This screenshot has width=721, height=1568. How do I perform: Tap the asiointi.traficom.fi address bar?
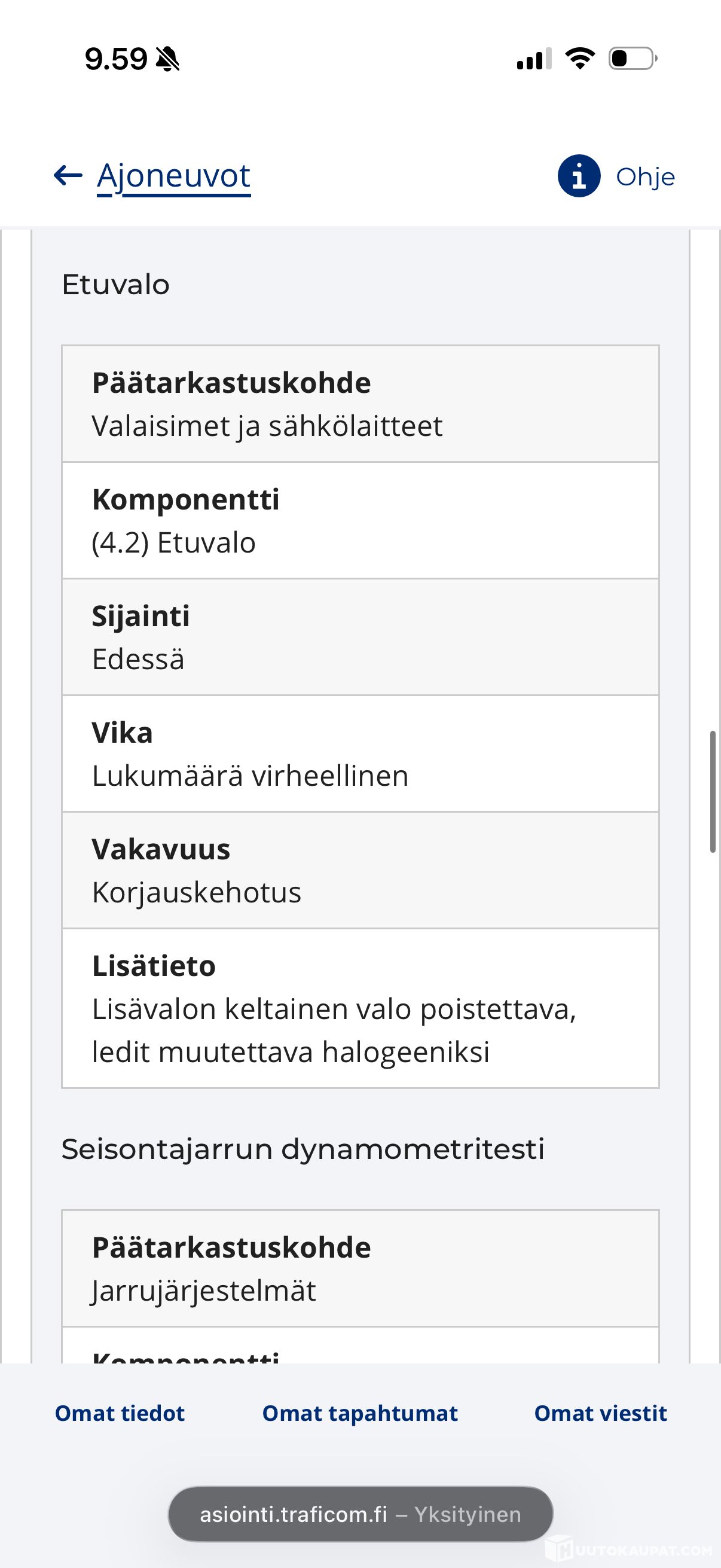[360, 1514]
